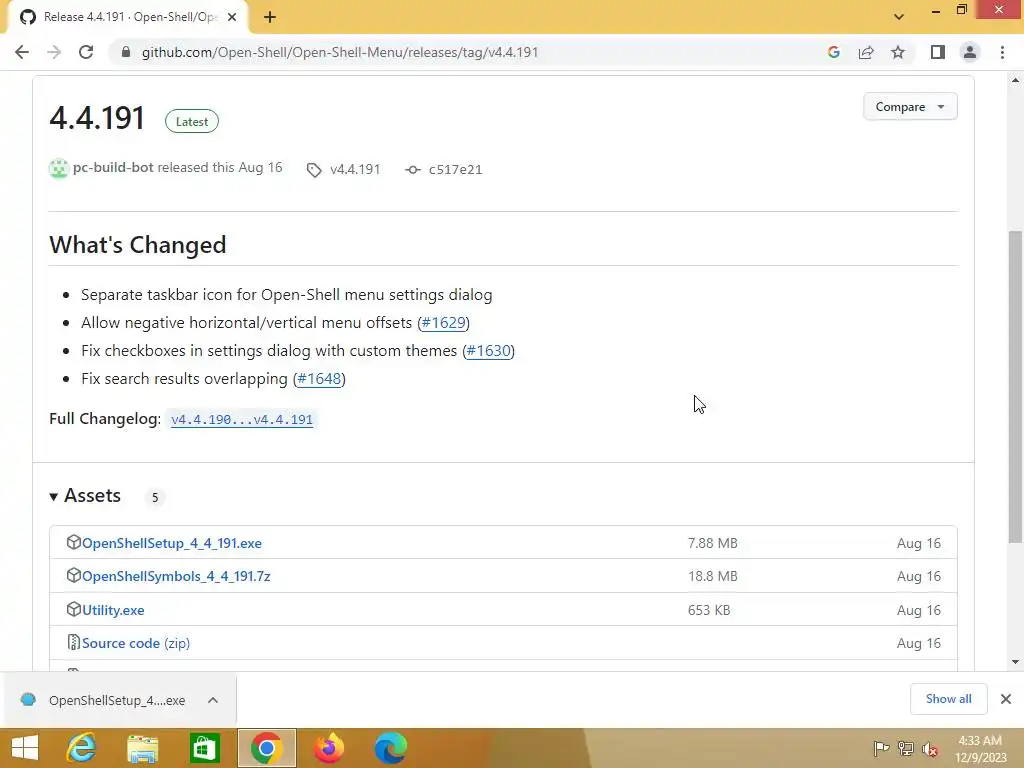Open a new browser tab
The width and height of the screenshot is (1024, 768).
click(x=270, y=18)
